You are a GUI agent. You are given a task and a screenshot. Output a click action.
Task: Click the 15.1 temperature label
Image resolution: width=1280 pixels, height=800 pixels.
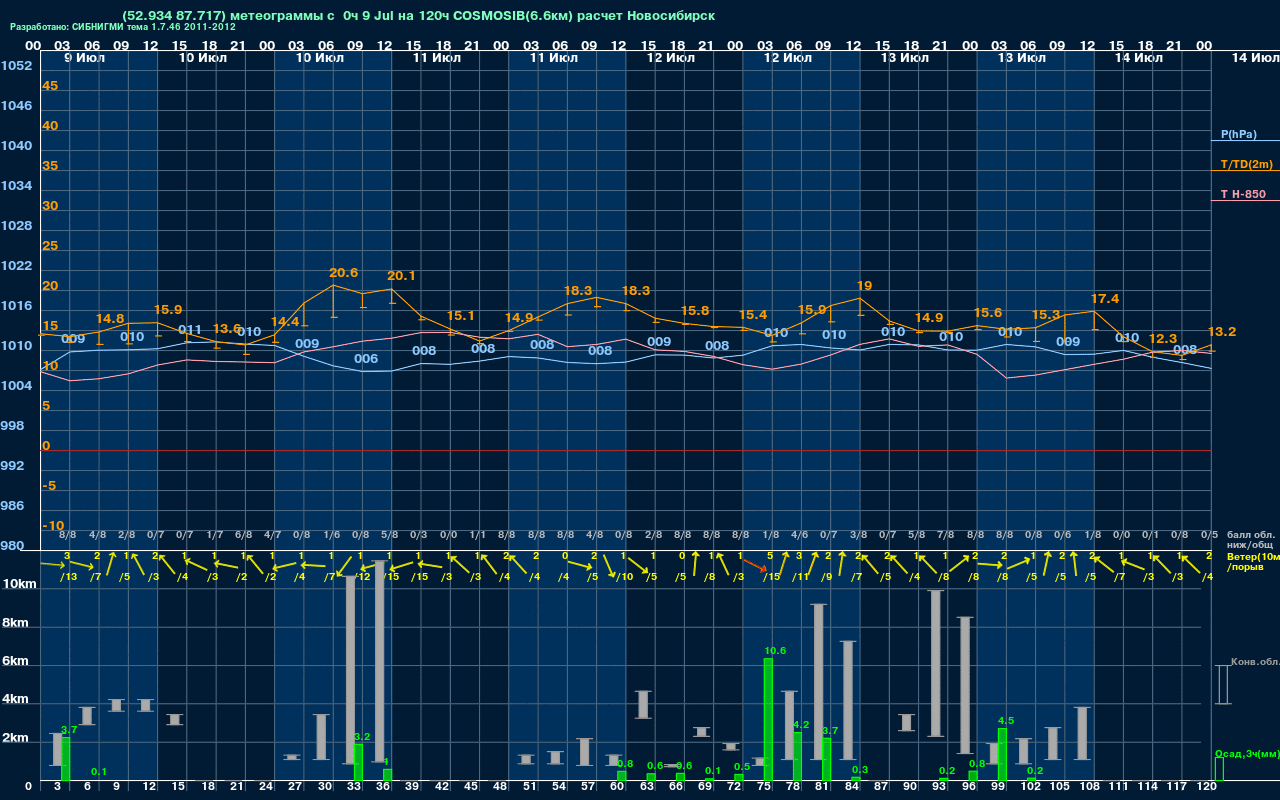coord(460,315)
